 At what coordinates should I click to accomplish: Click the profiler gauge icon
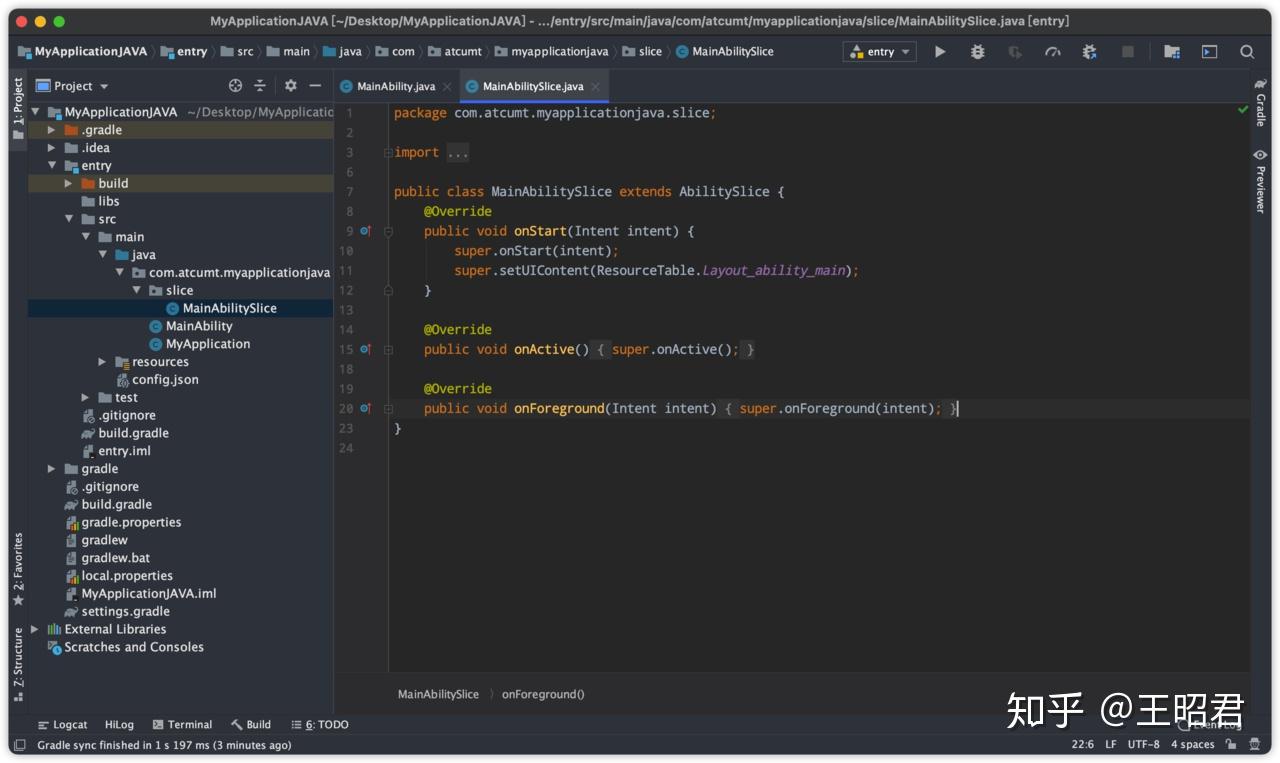tap(1053, 52)
